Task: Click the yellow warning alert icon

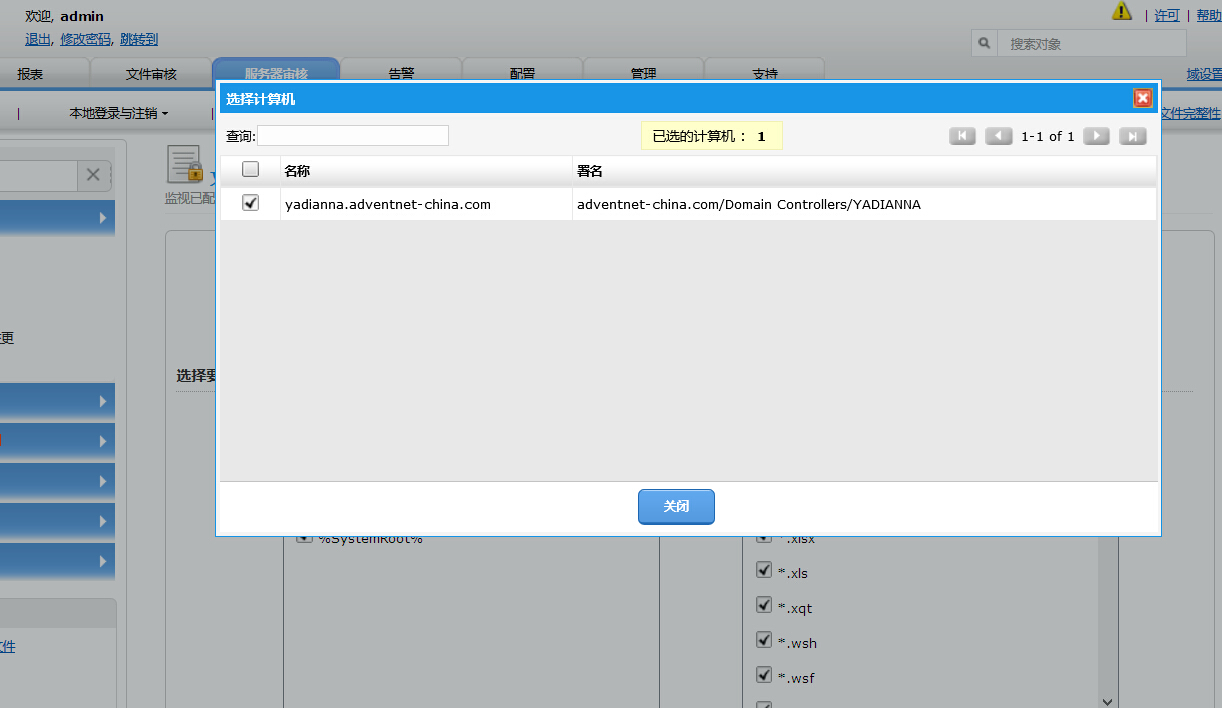Action: pyautogui.click(x=1122, y=12)
